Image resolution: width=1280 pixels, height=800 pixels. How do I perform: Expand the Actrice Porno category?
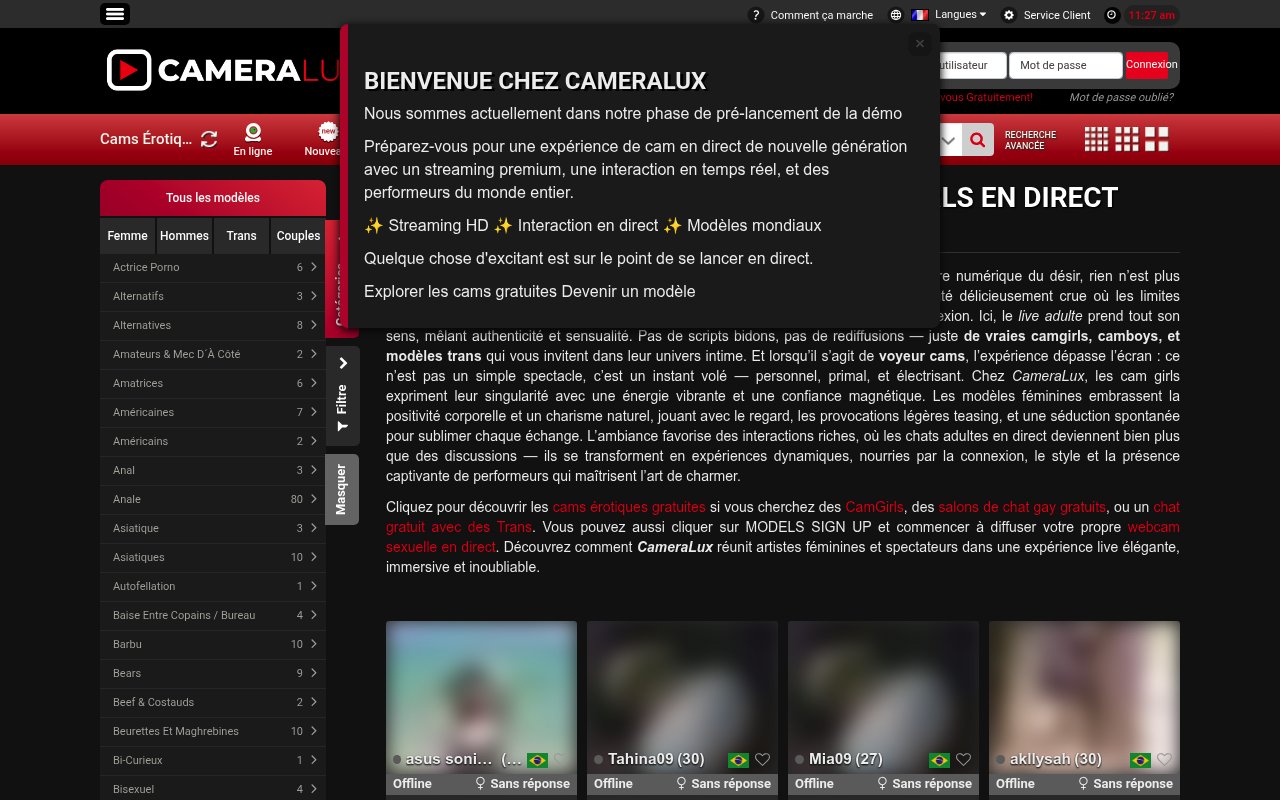213,268
